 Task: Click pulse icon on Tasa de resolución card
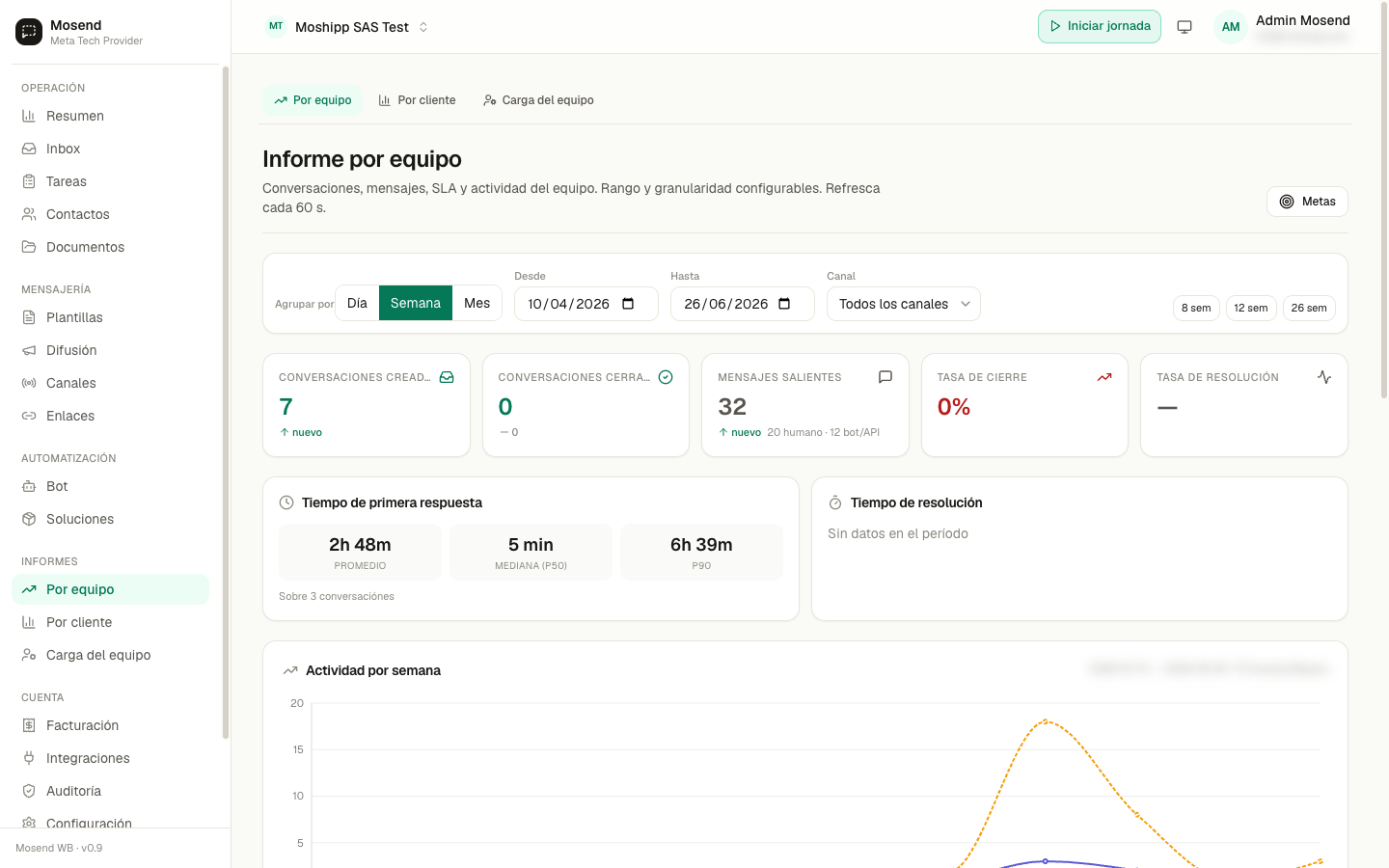[x=1324, y=377]
